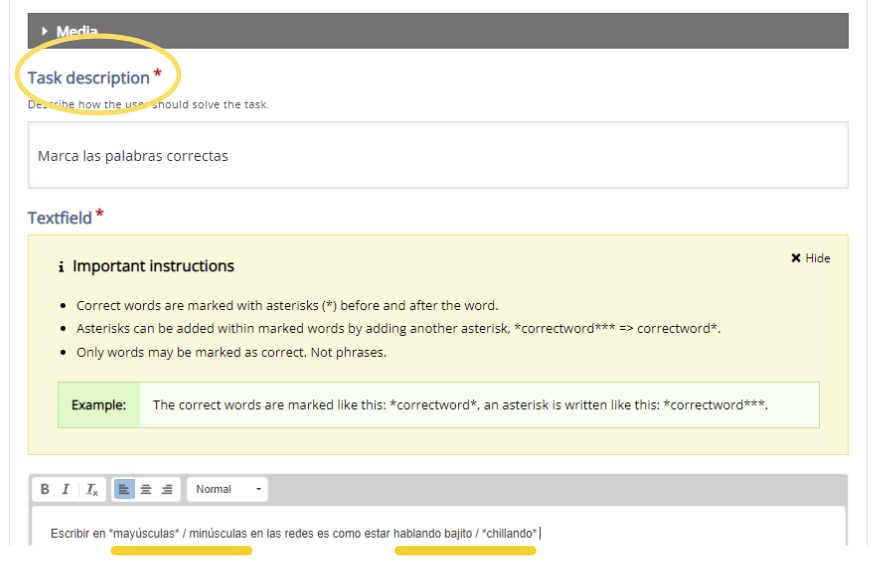
Task: Choose the align right icon
Action: [167, 490]
